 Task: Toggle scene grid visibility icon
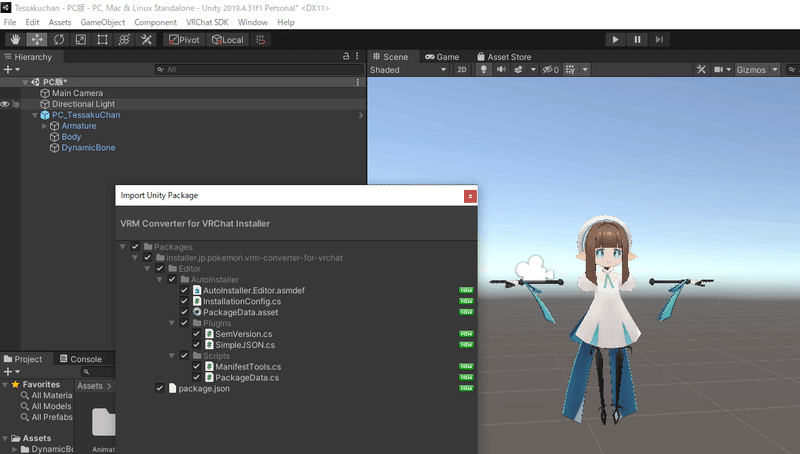coord(570,70)
